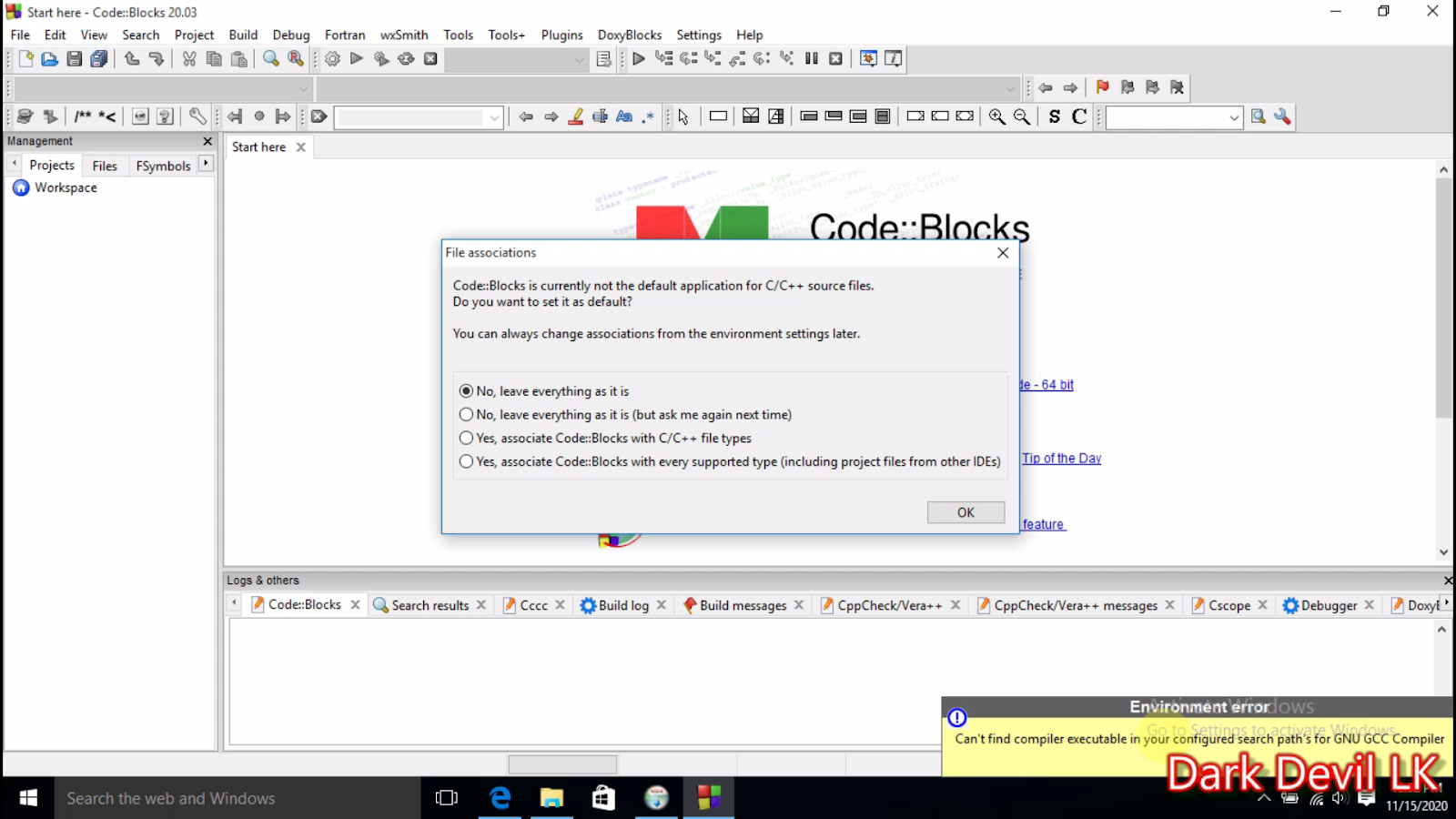Move the Logs tabs right with arrow
The image size is (1456, 819).
1447,603
